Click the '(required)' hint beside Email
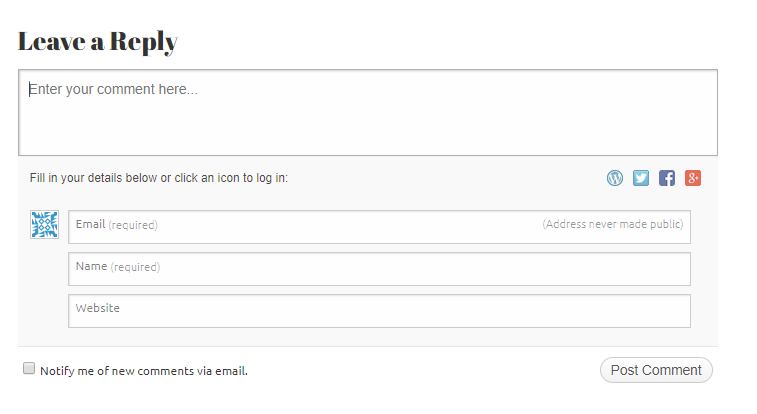Screen dimensions: 757x414 pos(133,225)
